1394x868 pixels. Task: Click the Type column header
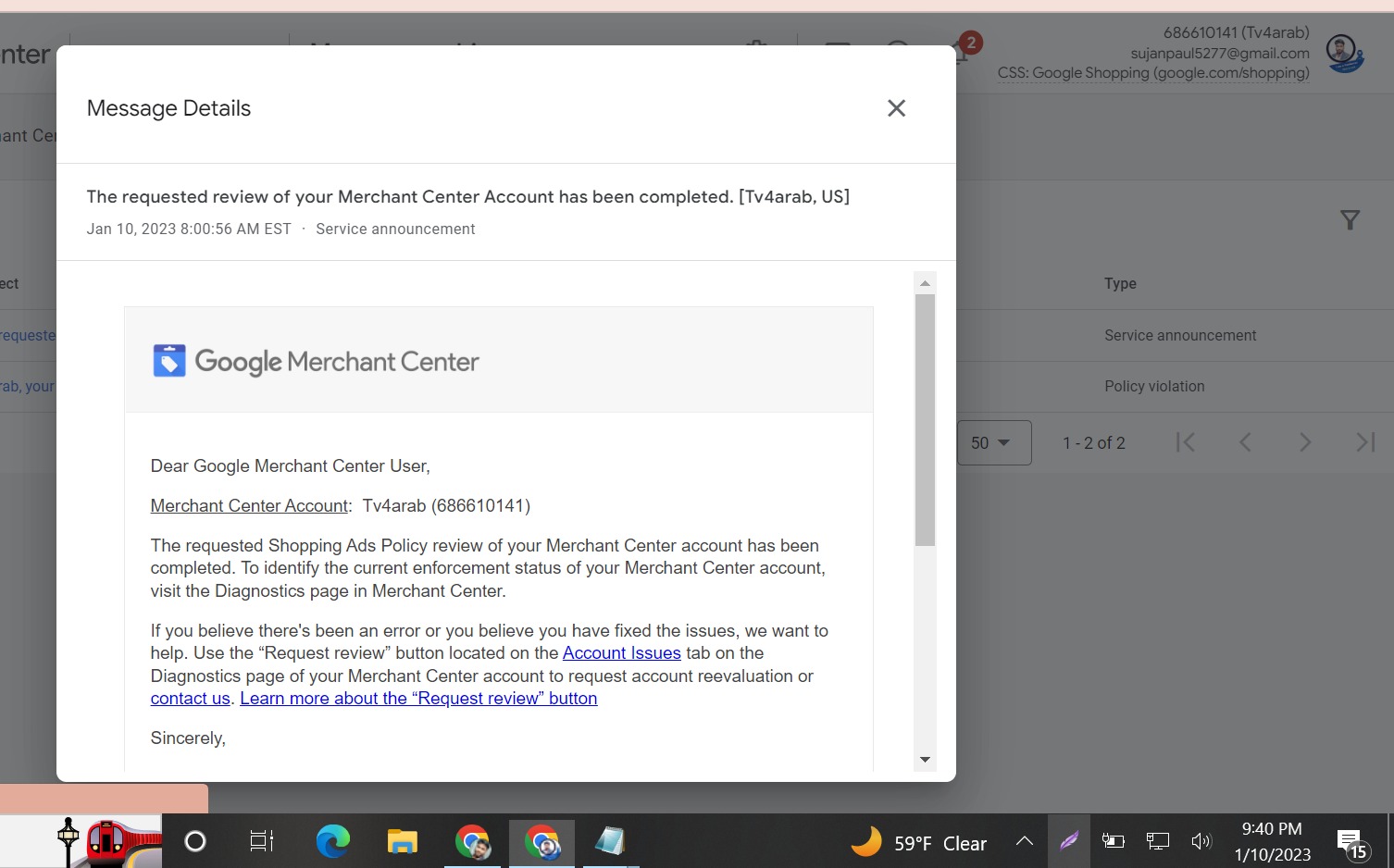pyautogui.click(x=1120, y=284)
